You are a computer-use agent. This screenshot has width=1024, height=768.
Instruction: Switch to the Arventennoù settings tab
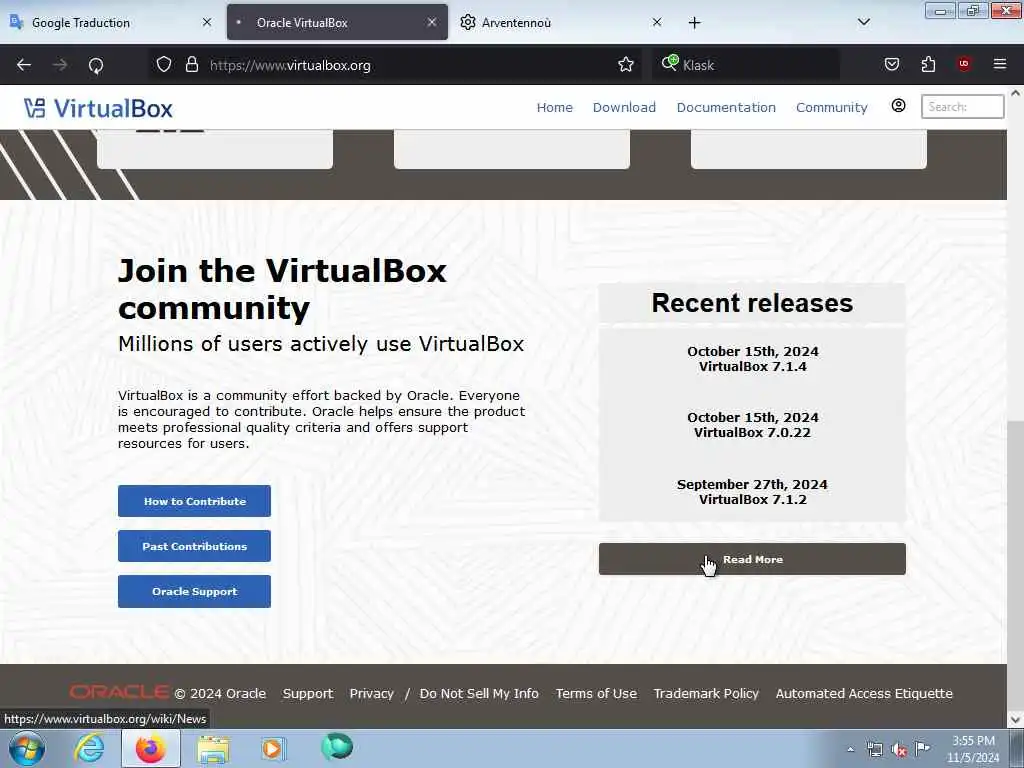[x=562, y=22]
